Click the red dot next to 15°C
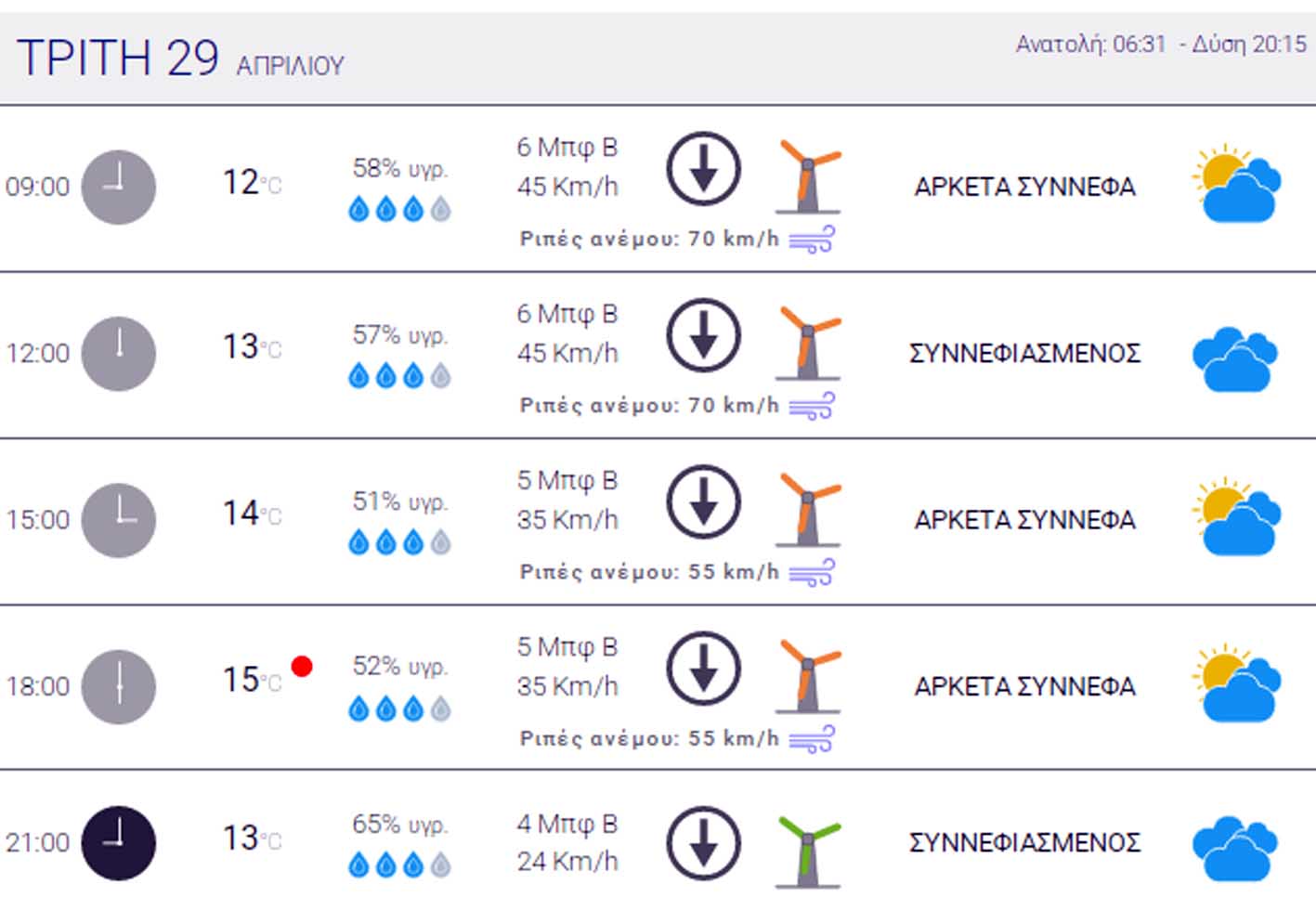The width and height of the screenshot is (1316, 910). 301,666
